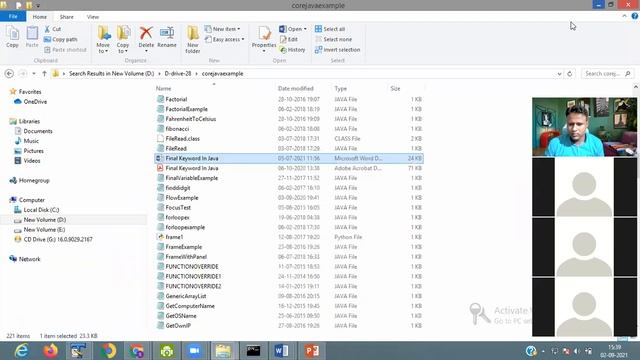Switch to the Home ribbon tab
Screen dimensions: 640x360
pos(40,17)
